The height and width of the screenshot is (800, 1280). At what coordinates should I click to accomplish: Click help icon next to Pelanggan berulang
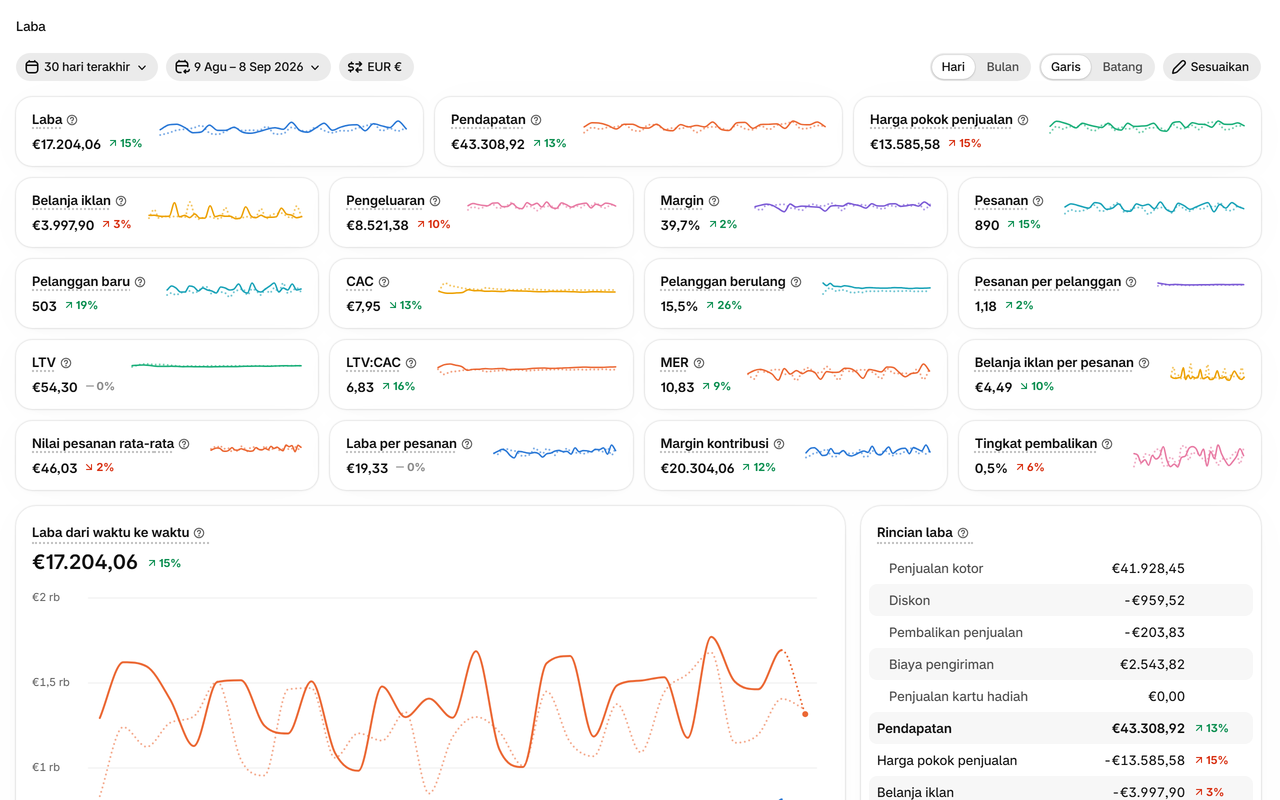[796, 282]
